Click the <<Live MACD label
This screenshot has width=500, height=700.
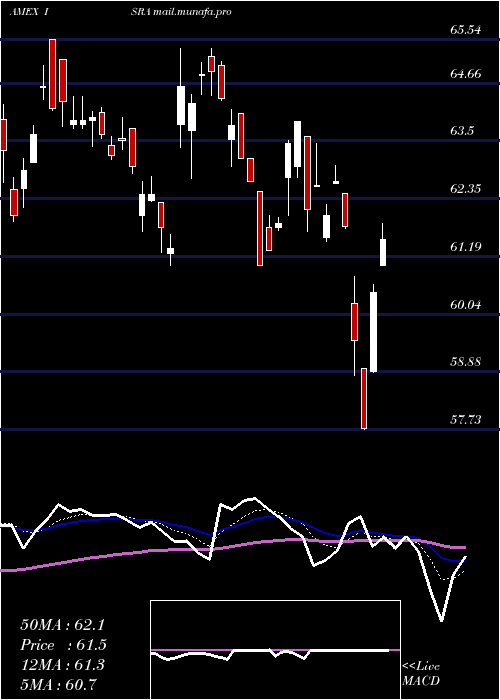click(421, 673)
